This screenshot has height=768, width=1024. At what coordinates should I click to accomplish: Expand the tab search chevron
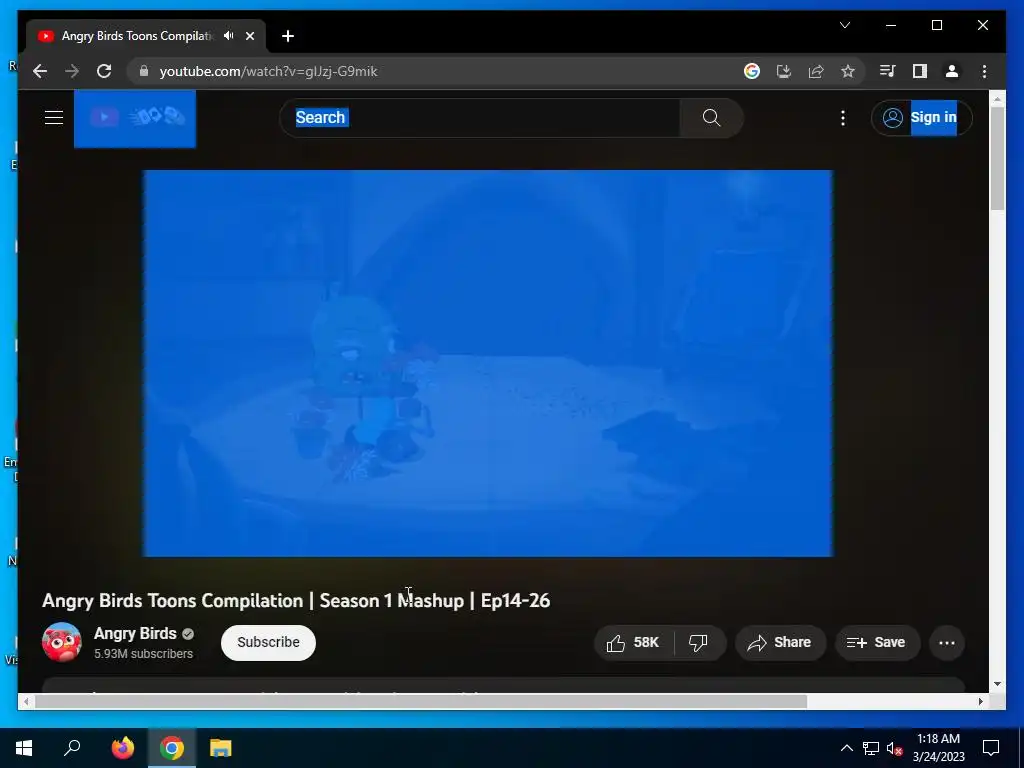tap(844, 25)
